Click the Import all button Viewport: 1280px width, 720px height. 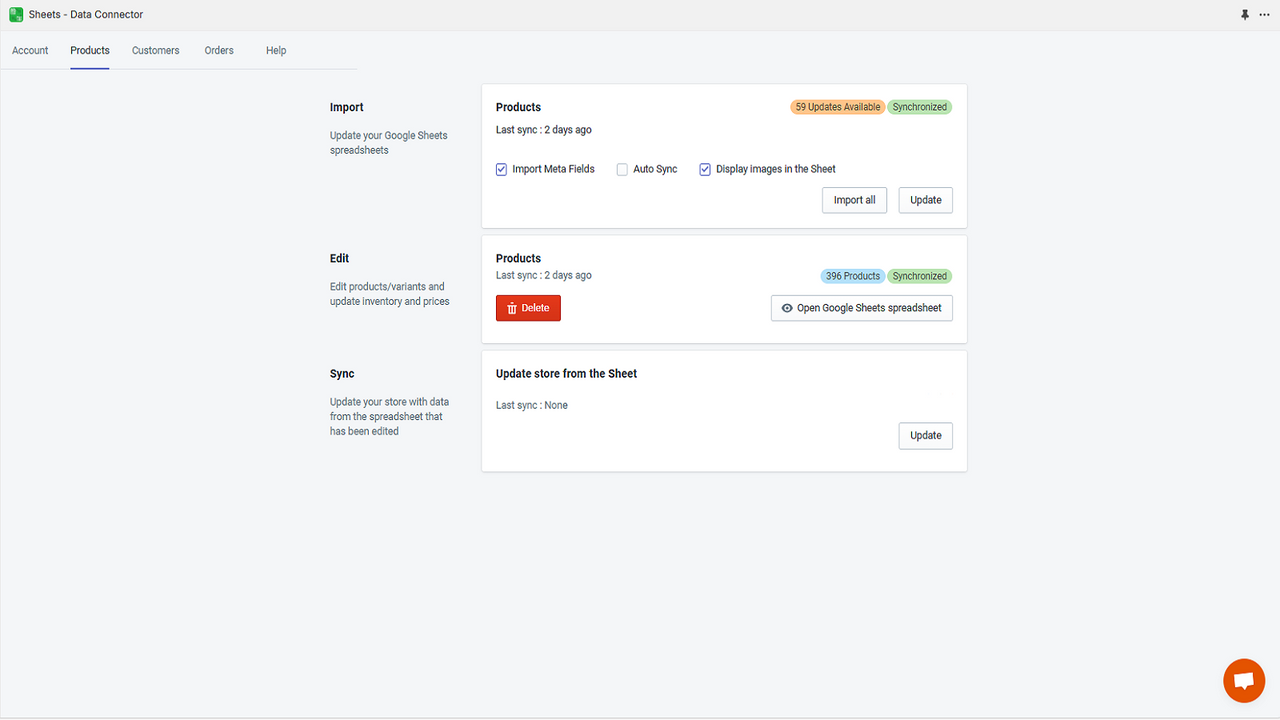coord(855,200)
